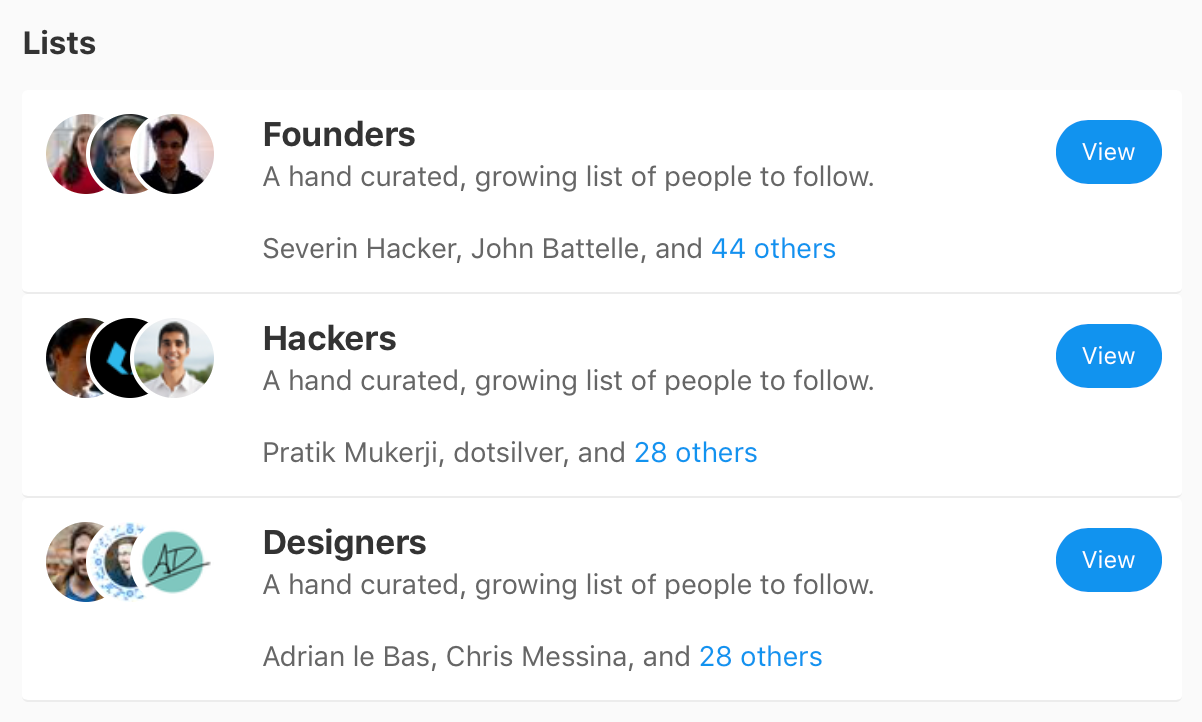The height and width of the screenshot is (722, 1202).
Task: Click the Designers list title
Action: coord(344,542)
